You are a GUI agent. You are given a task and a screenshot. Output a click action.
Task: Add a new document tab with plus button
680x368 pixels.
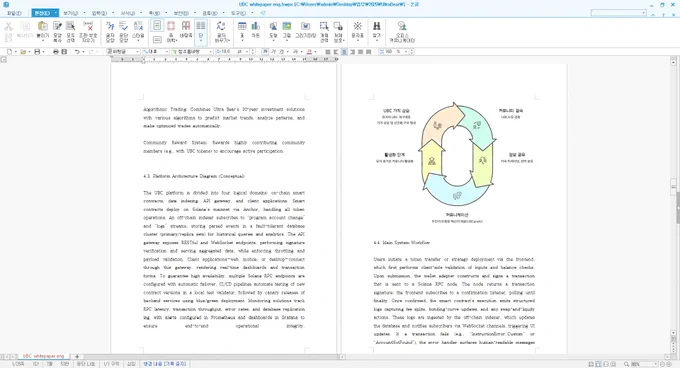click(x=77, y=356)
